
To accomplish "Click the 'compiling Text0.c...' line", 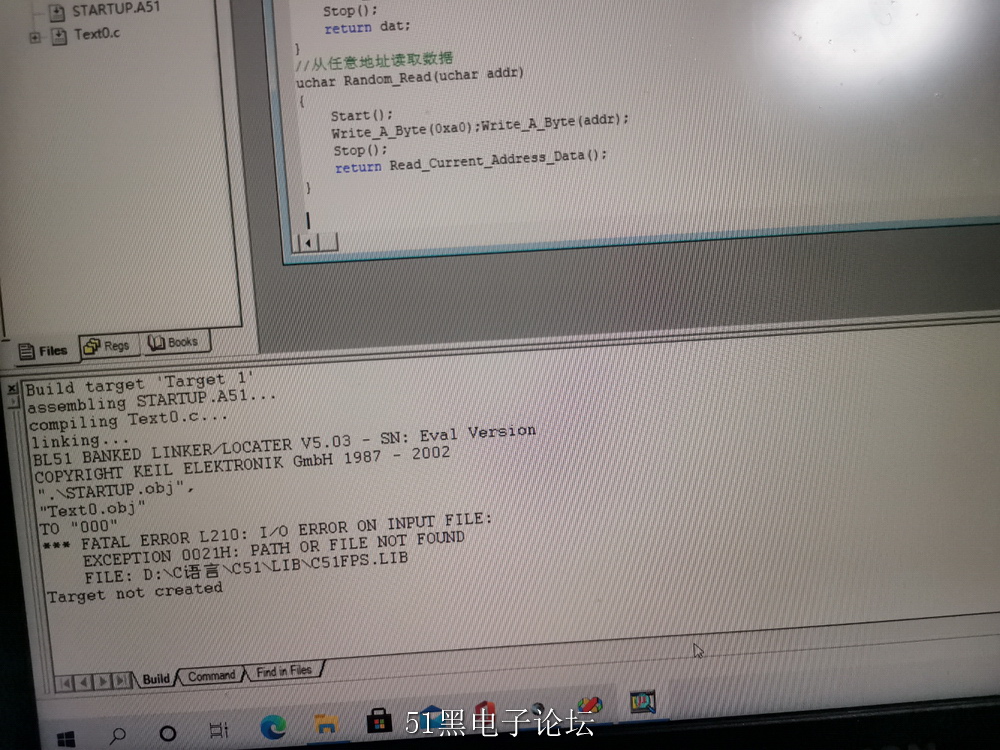I will coord(128,420).
